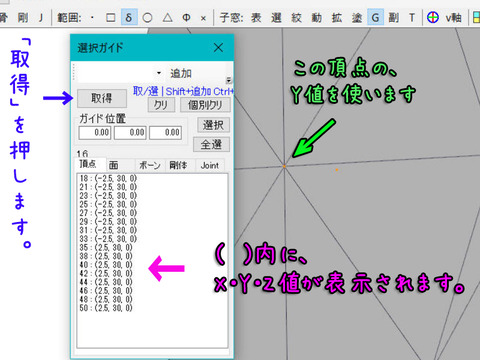Viewport: 480px width, 360px height.
Task: Click the クリ clear button
Action: pos(161,105)
